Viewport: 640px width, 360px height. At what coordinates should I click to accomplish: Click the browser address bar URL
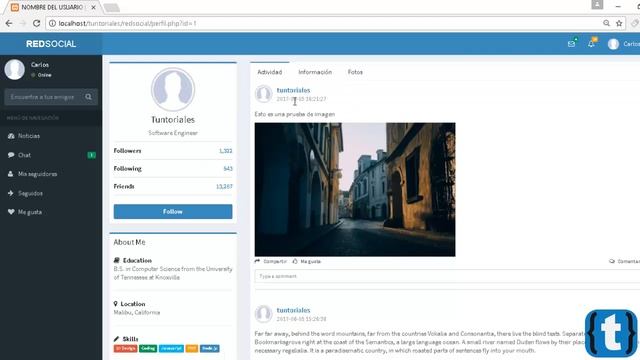point(127,23)
